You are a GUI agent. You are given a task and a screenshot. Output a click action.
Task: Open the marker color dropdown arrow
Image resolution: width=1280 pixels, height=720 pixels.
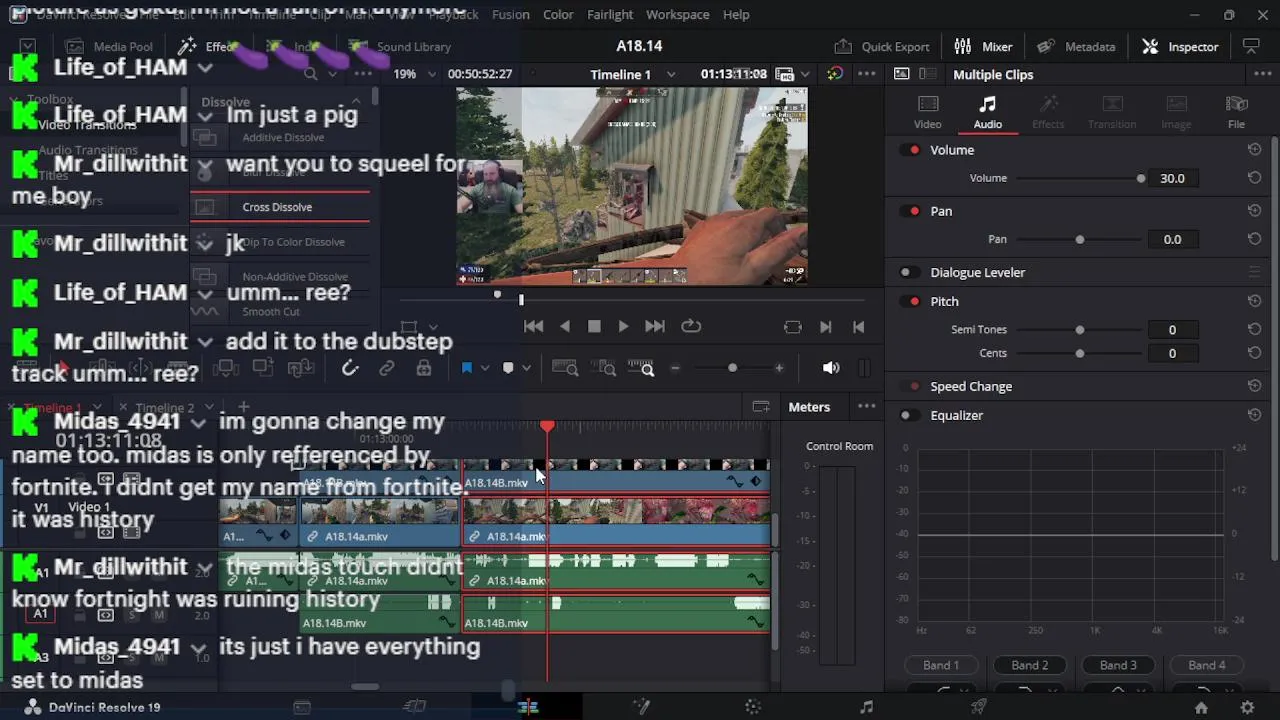pos(526,368)
